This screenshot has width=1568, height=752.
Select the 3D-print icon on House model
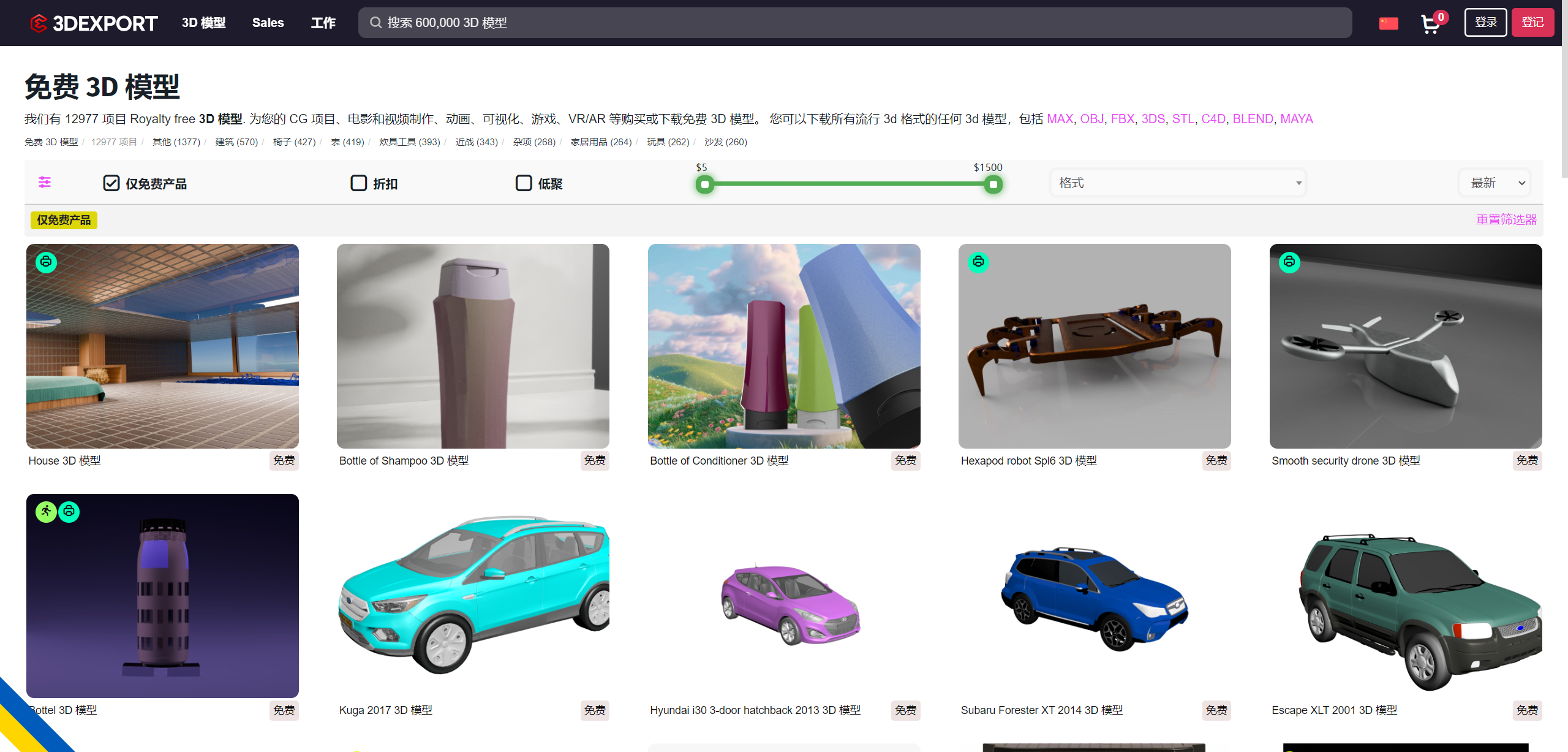(x=45, y=262)
